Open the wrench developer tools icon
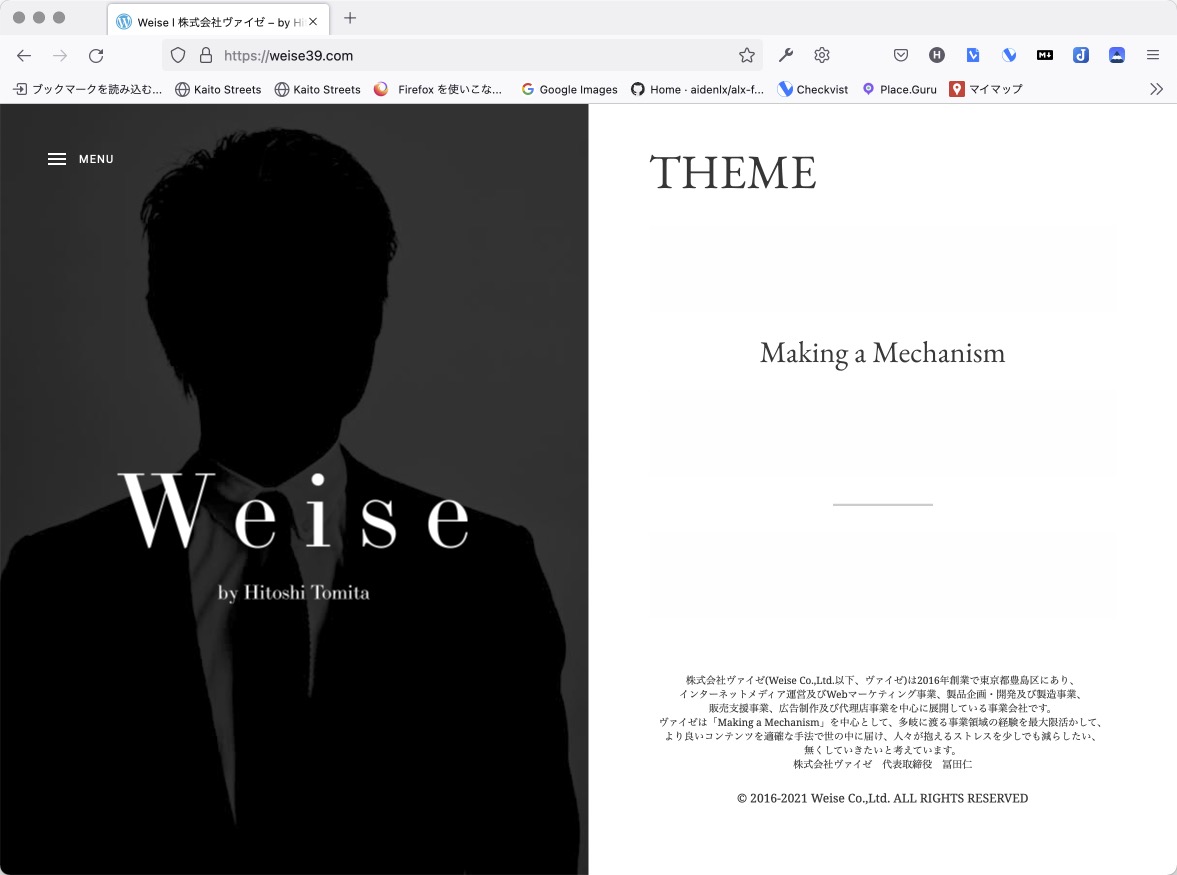The width and height of the screenshot is (1177, 875). click(x=786, y=56)
